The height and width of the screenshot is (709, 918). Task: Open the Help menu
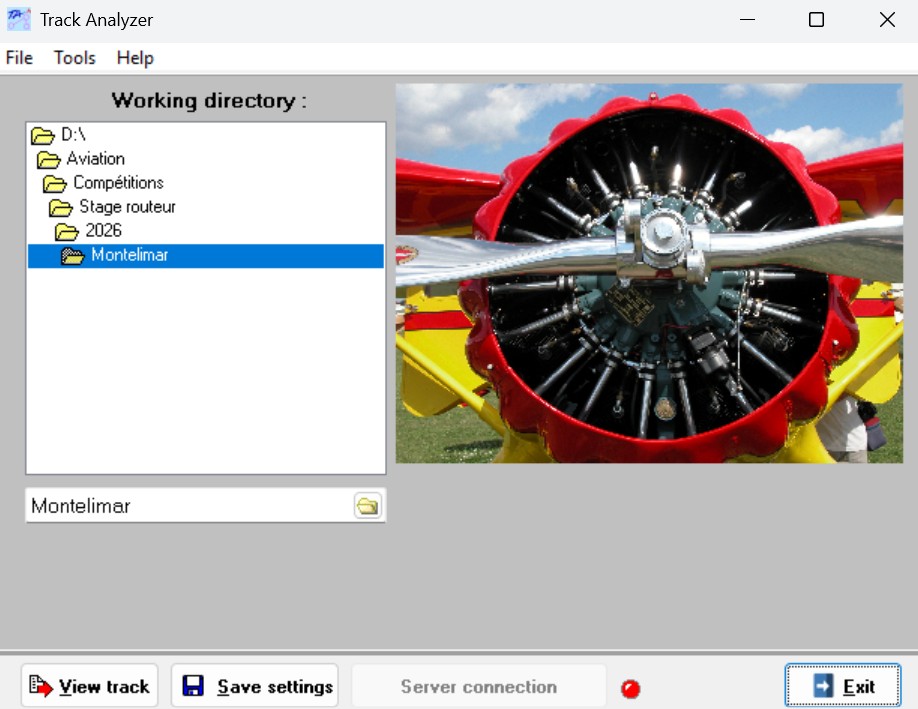click(x=135, y=58)
